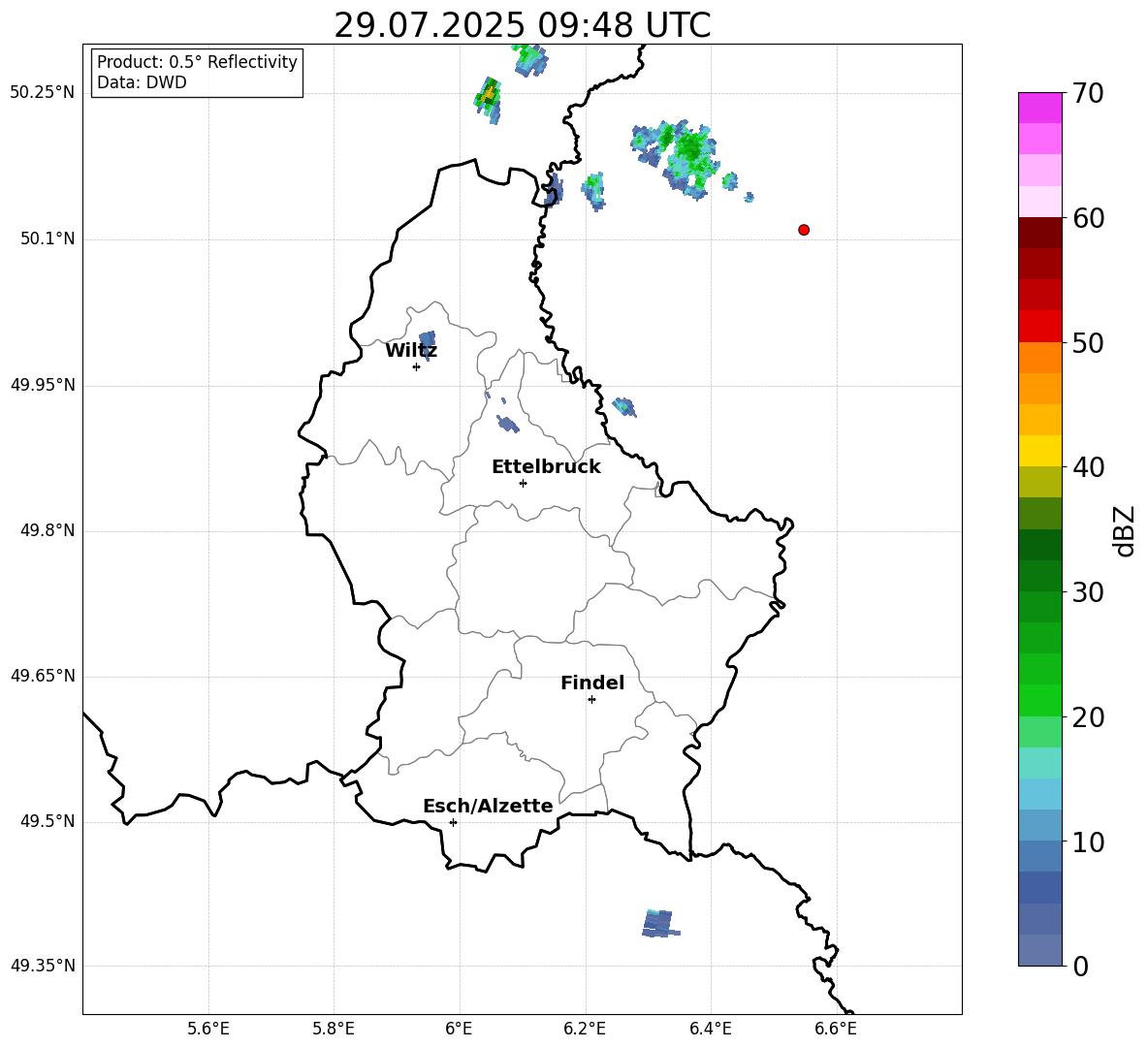The width and height of the screenshot is (1148, 1048).
Task: Click the cross marker under Findel
Action: (592, 700)
